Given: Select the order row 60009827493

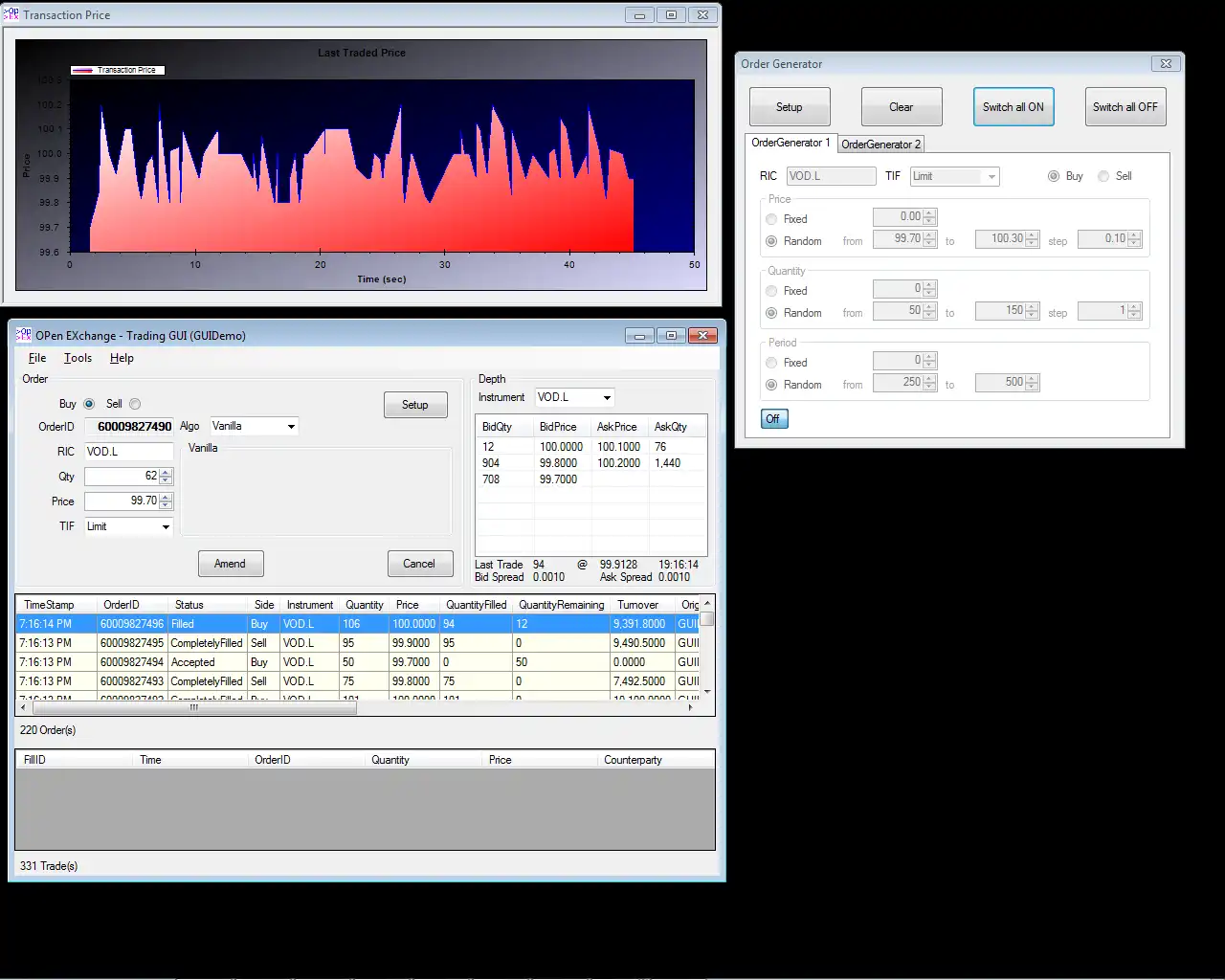Looking at the screenshot, I should 358,681.
